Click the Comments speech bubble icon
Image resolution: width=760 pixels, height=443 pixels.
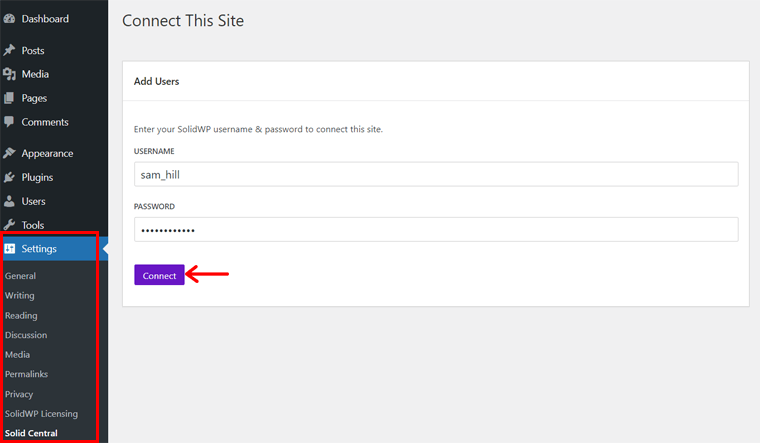click(9, 122)
